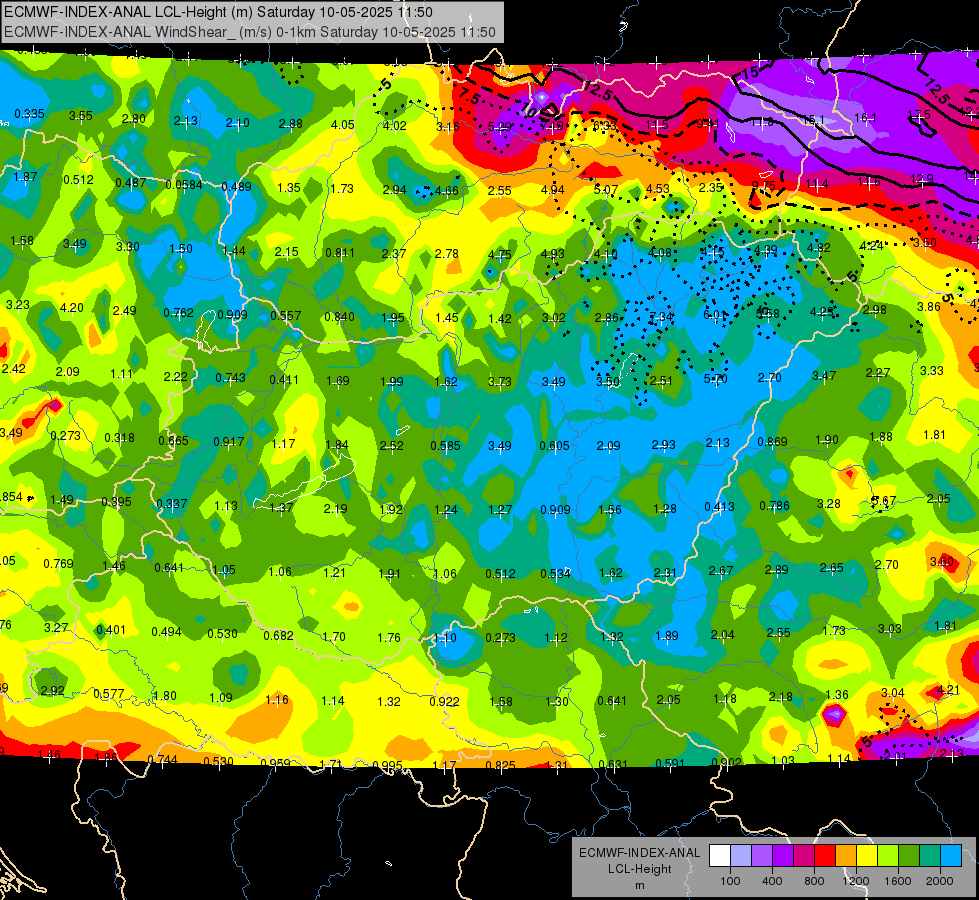
Task: Select the dark green legend swatch
Action: pyautogui.click(x=909, y=856)
